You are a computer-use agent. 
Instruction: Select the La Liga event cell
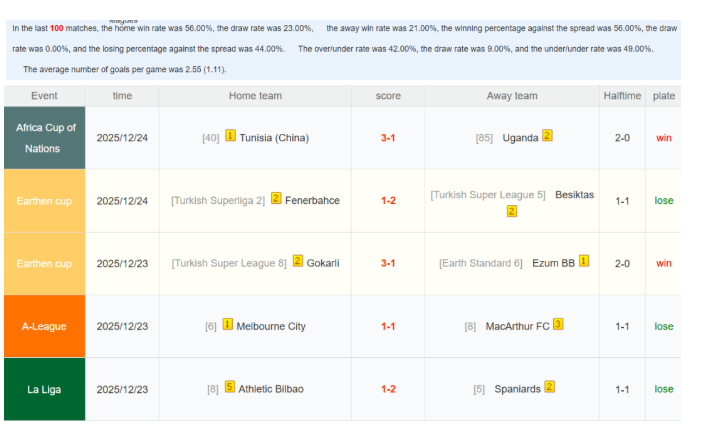(45, 389)
